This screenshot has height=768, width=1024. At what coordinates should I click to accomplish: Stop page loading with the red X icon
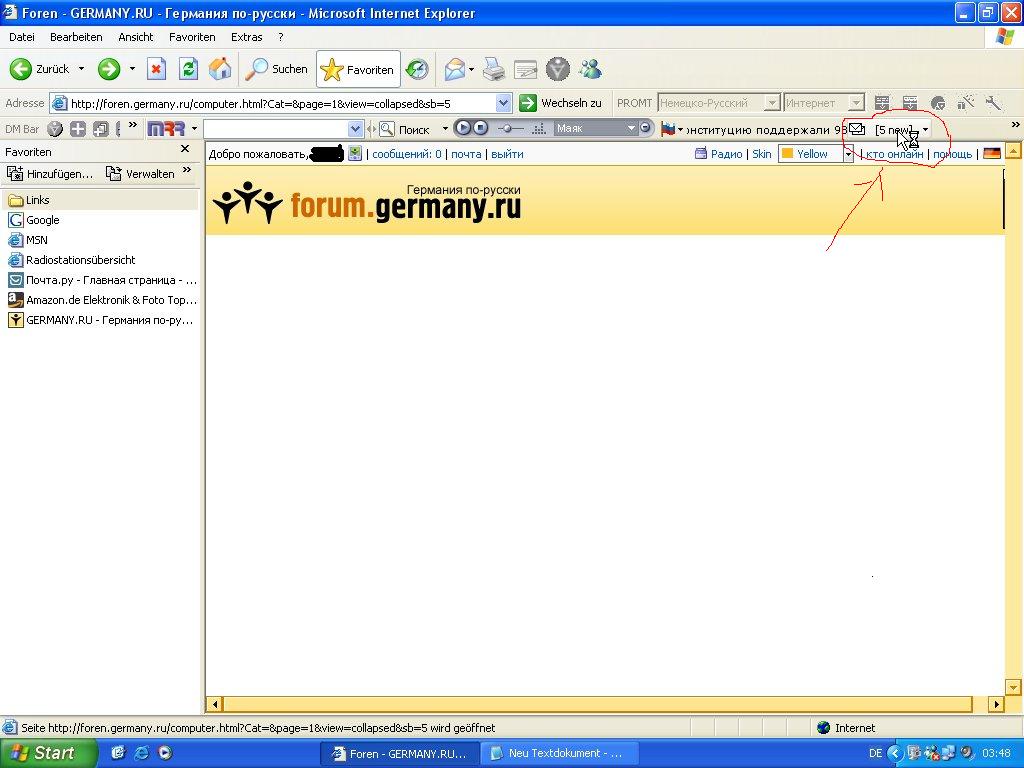(156, 69)
